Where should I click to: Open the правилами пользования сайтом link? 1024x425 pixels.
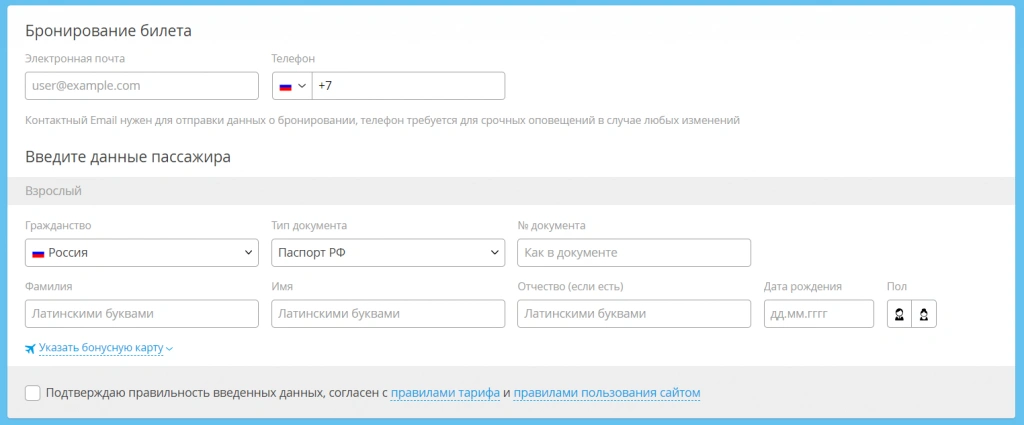[x=607, y=393]
